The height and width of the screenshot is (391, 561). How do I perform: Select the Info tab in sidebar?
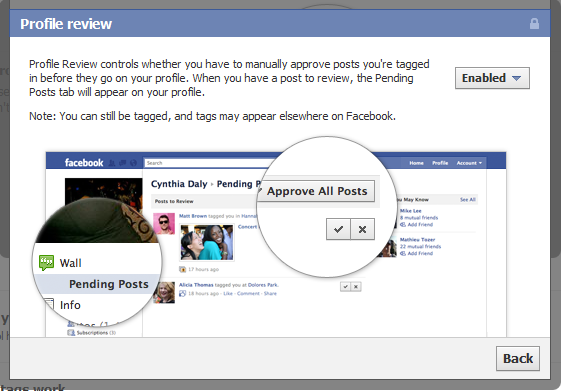coord(70,305)
